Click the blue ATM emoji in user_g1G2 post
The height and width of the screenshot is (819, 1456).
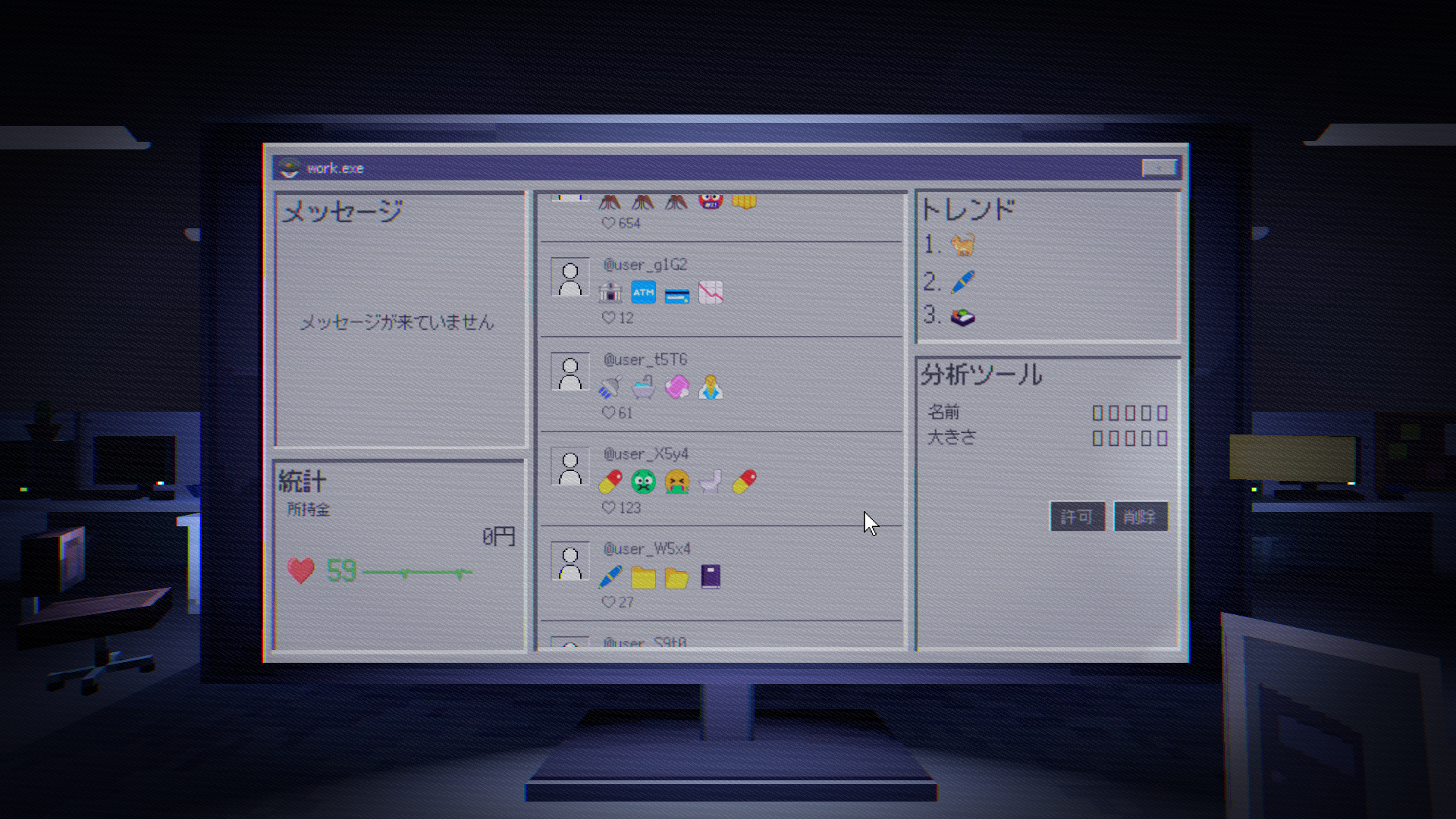pyautogui.click(x=644, y=292)
